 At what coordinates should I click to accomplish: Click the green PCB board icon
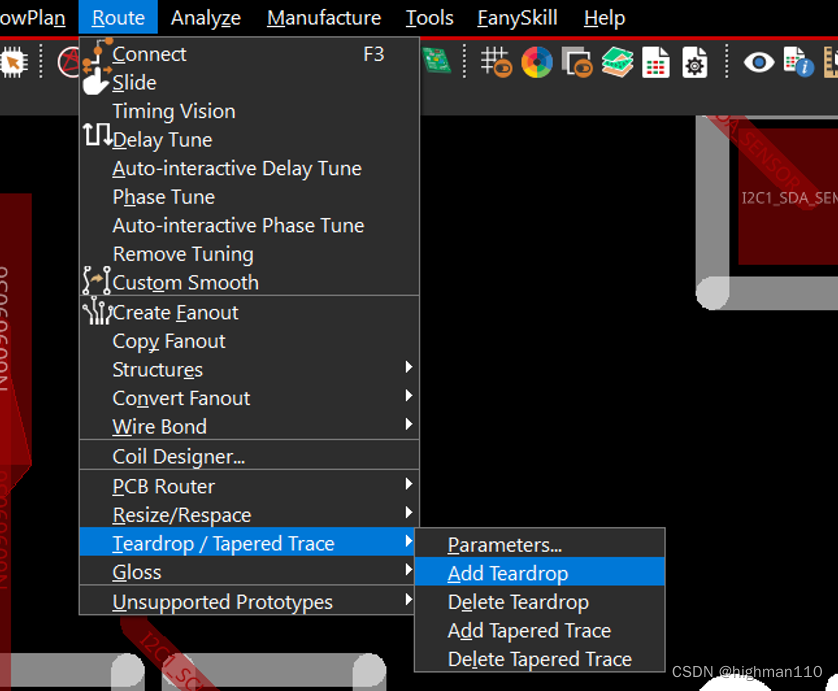[x=436, y=60]
